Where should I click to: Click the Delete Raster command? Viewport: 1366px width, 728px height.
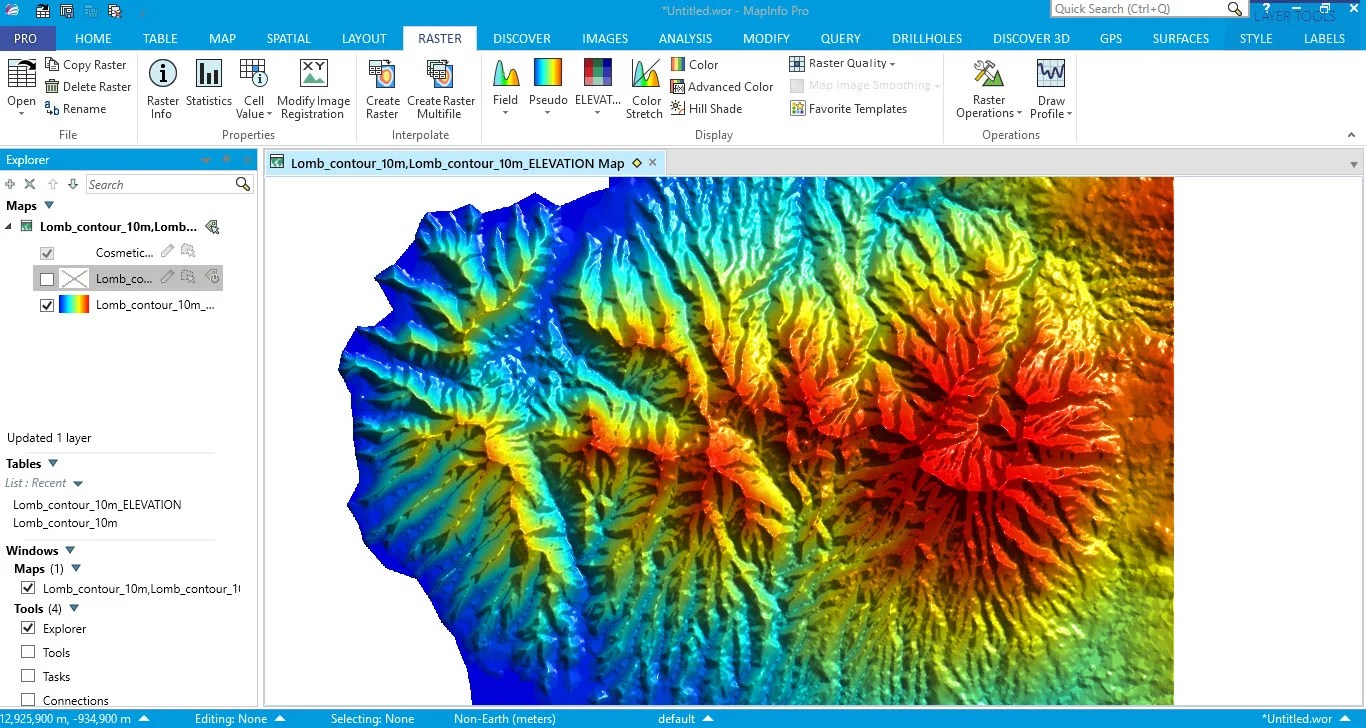(x=88, y=86)
